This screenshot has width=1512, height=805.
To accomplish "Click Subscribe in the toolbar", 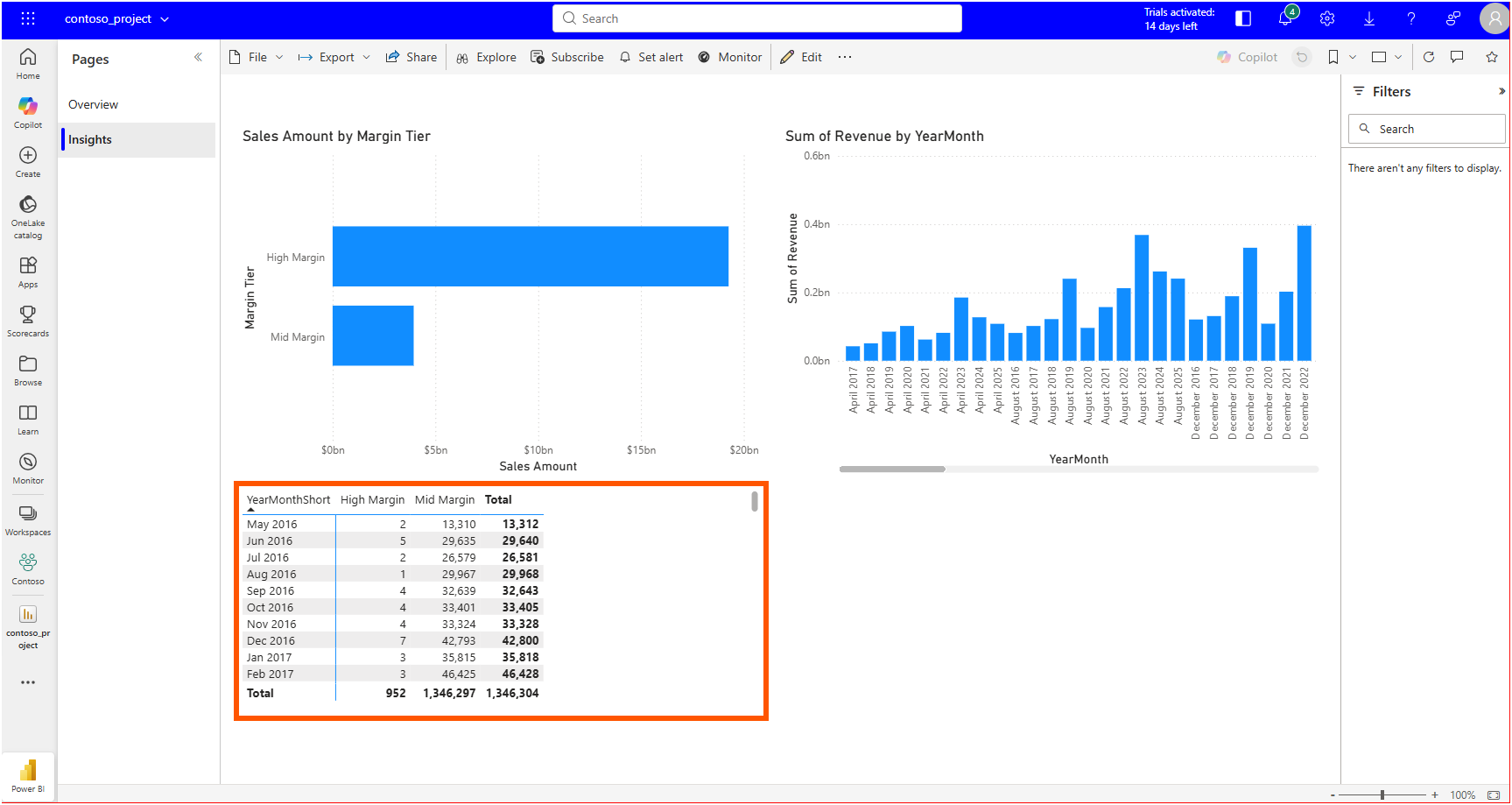I will click(567, 57).
